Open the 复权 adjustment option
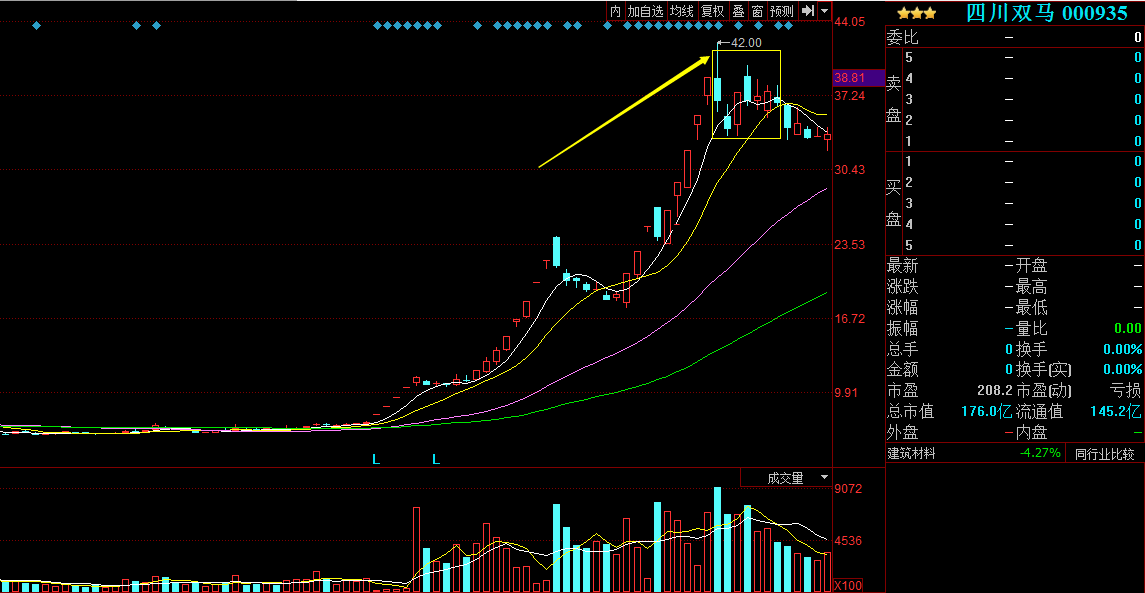The image size is (1145, 593). (713, 11)
